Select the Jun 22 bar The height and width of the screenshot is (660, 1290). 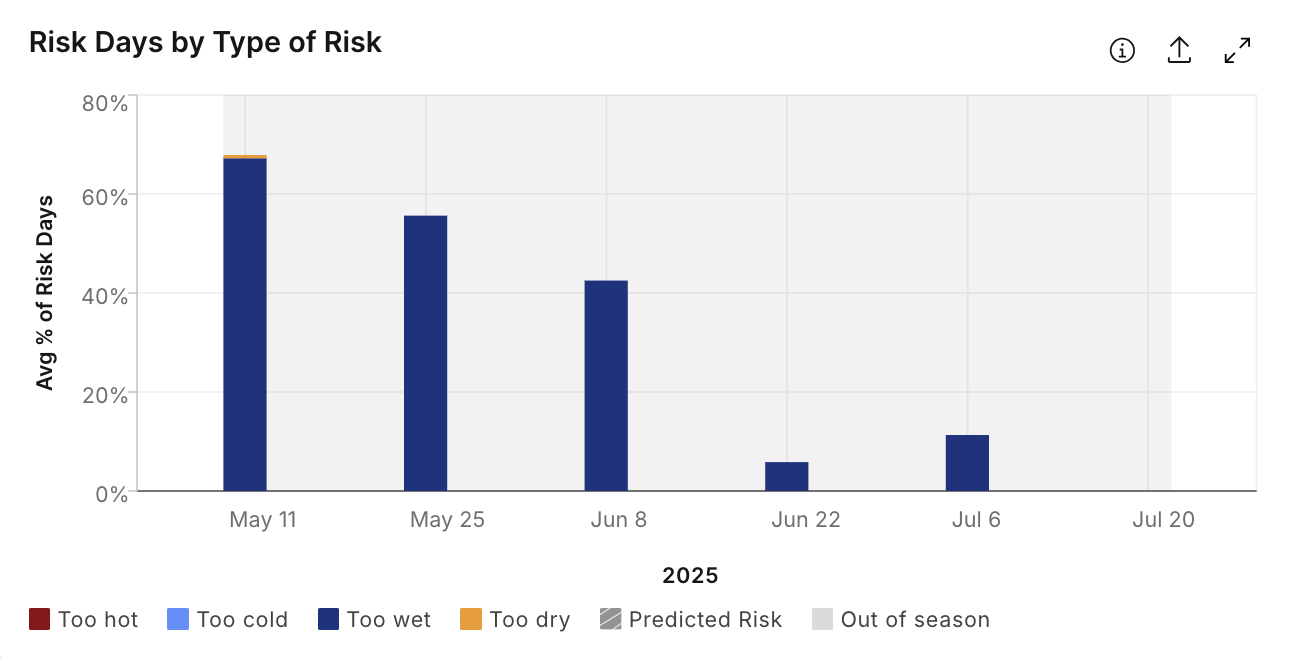click(787, 476)
